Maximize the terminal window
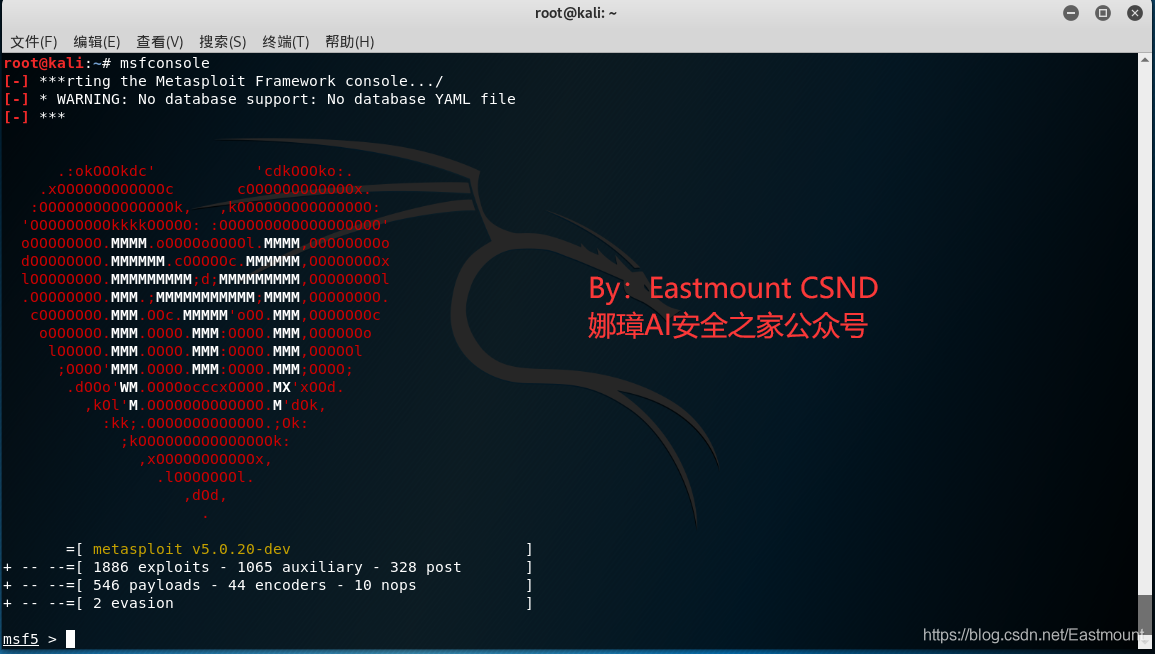1155x654 pixels. click(1103, 13)
